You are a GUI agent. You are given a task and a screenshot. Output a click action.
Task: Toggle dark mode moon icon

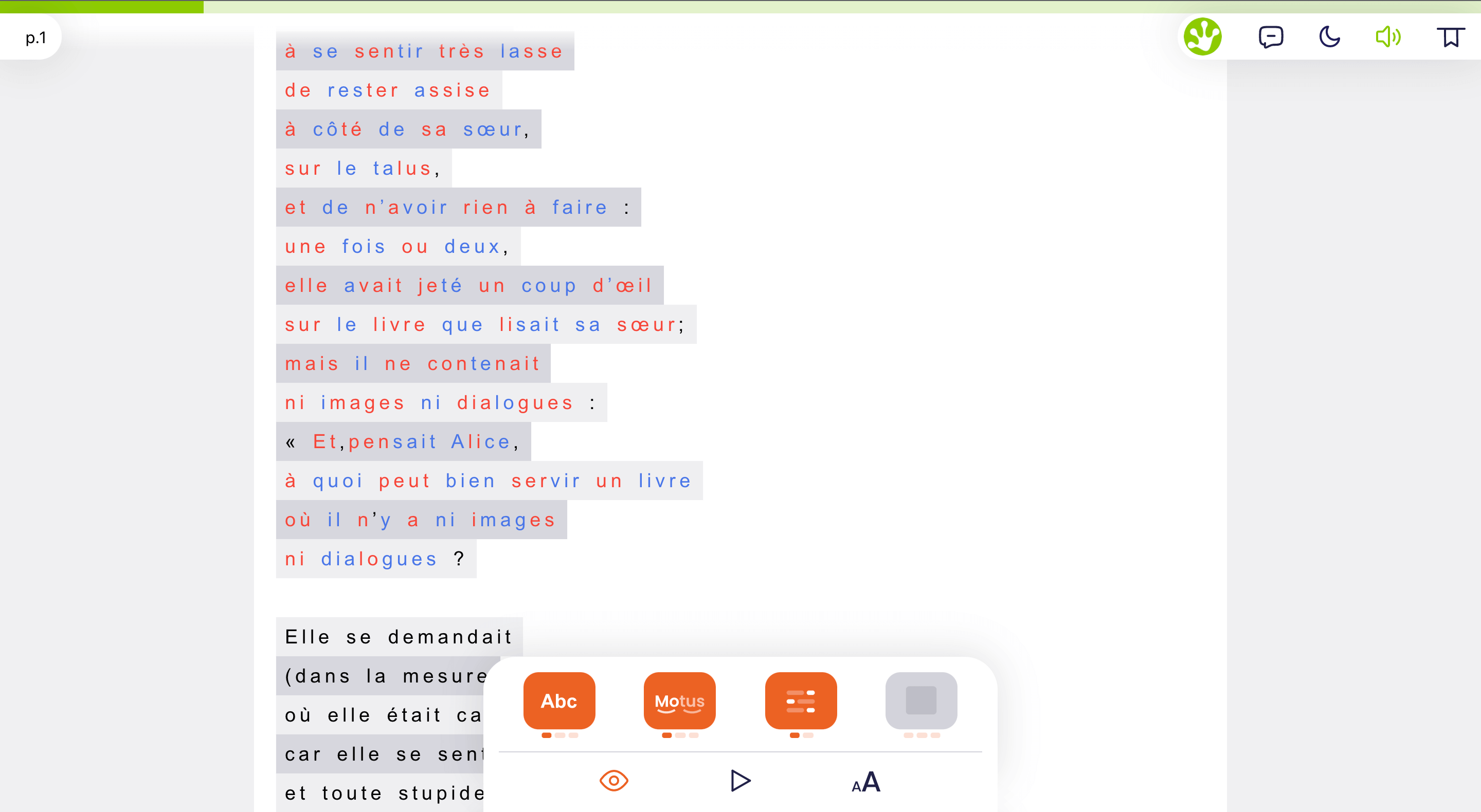(x=1329, y=38)
